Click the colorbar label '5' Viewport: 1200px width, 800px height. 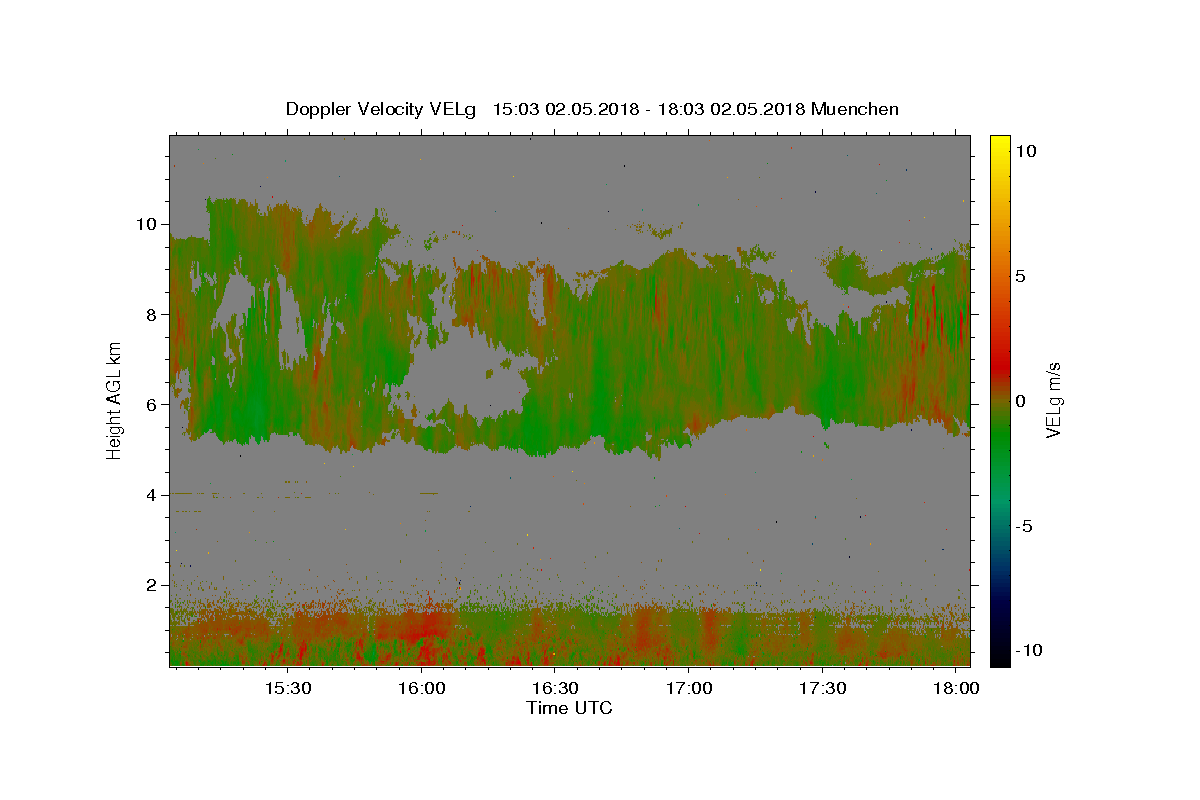[x=1023, y=276]
